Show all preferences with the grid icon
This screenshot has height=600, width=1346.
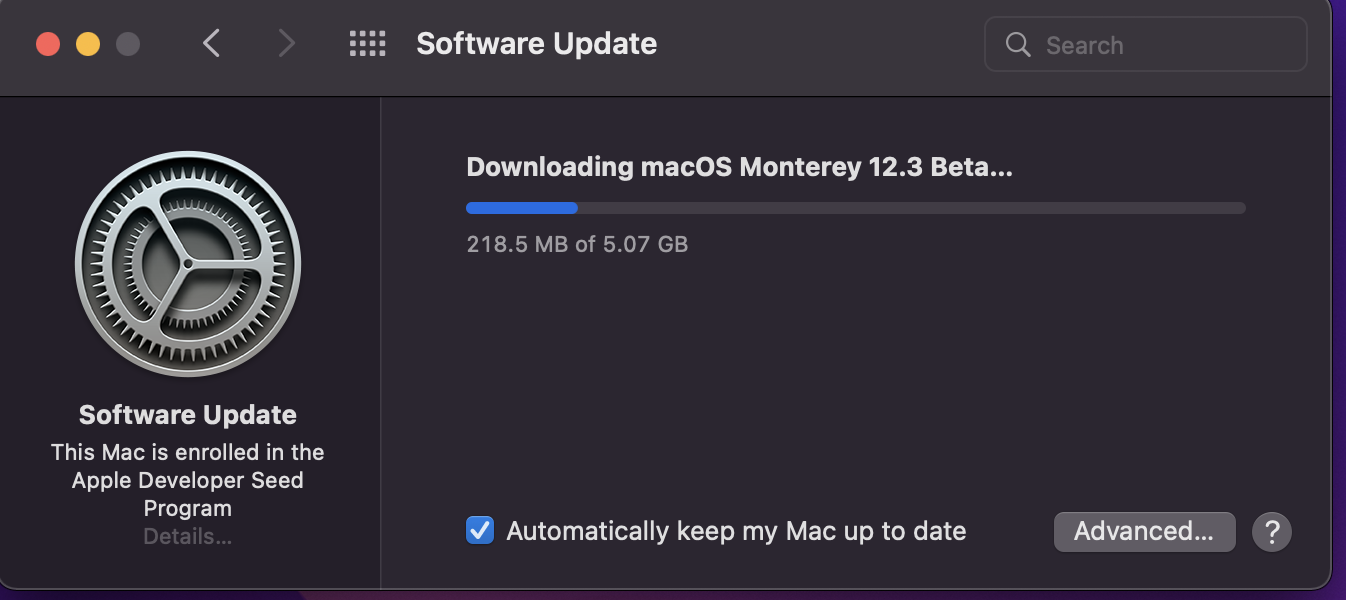tap(367, 44)
